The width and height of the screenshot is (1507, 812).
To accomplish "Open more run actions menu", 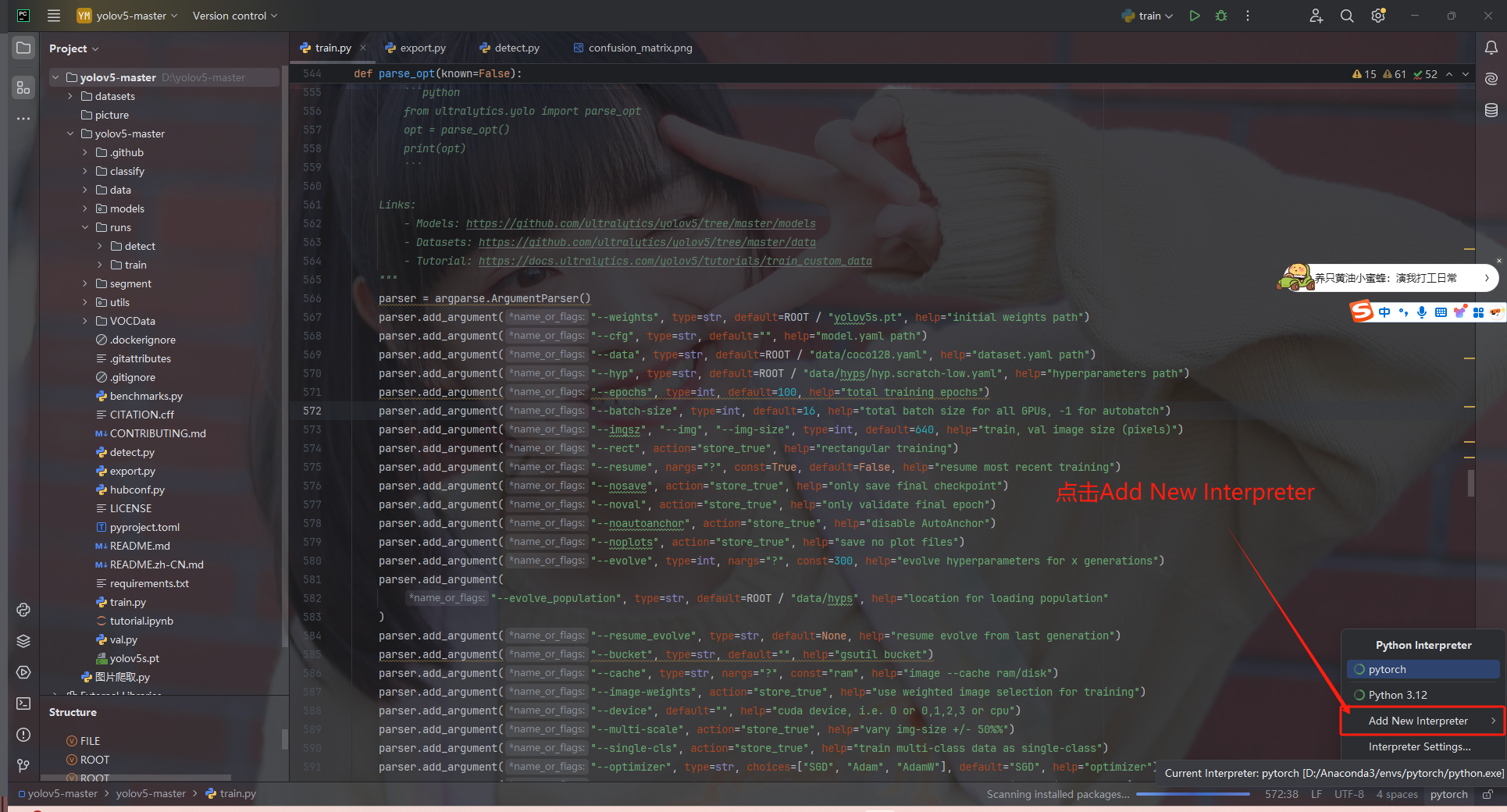I will 1248,16.
